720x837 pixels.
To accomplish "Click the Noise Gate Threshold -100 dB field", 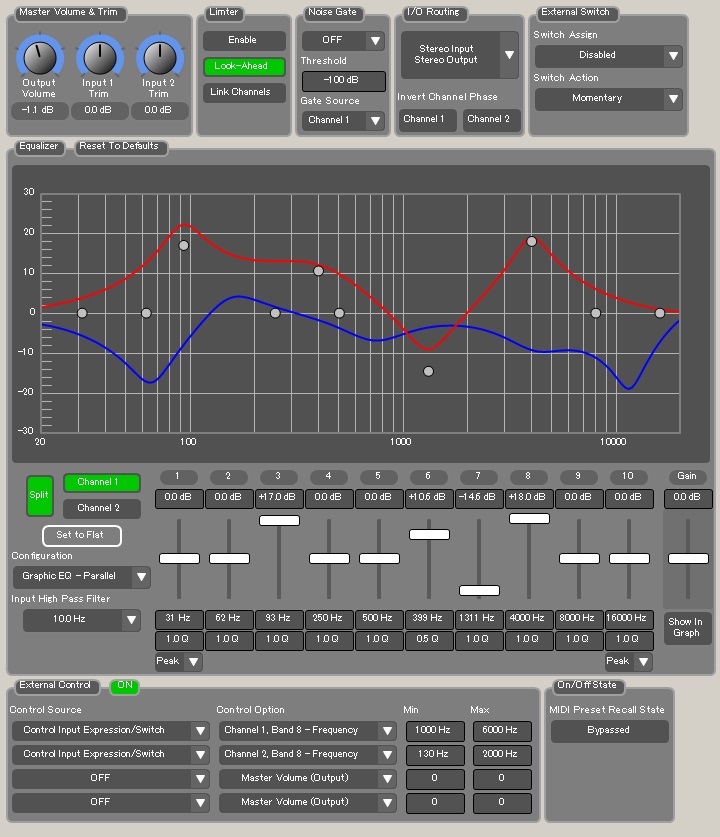I will click(x=343, y=81).
